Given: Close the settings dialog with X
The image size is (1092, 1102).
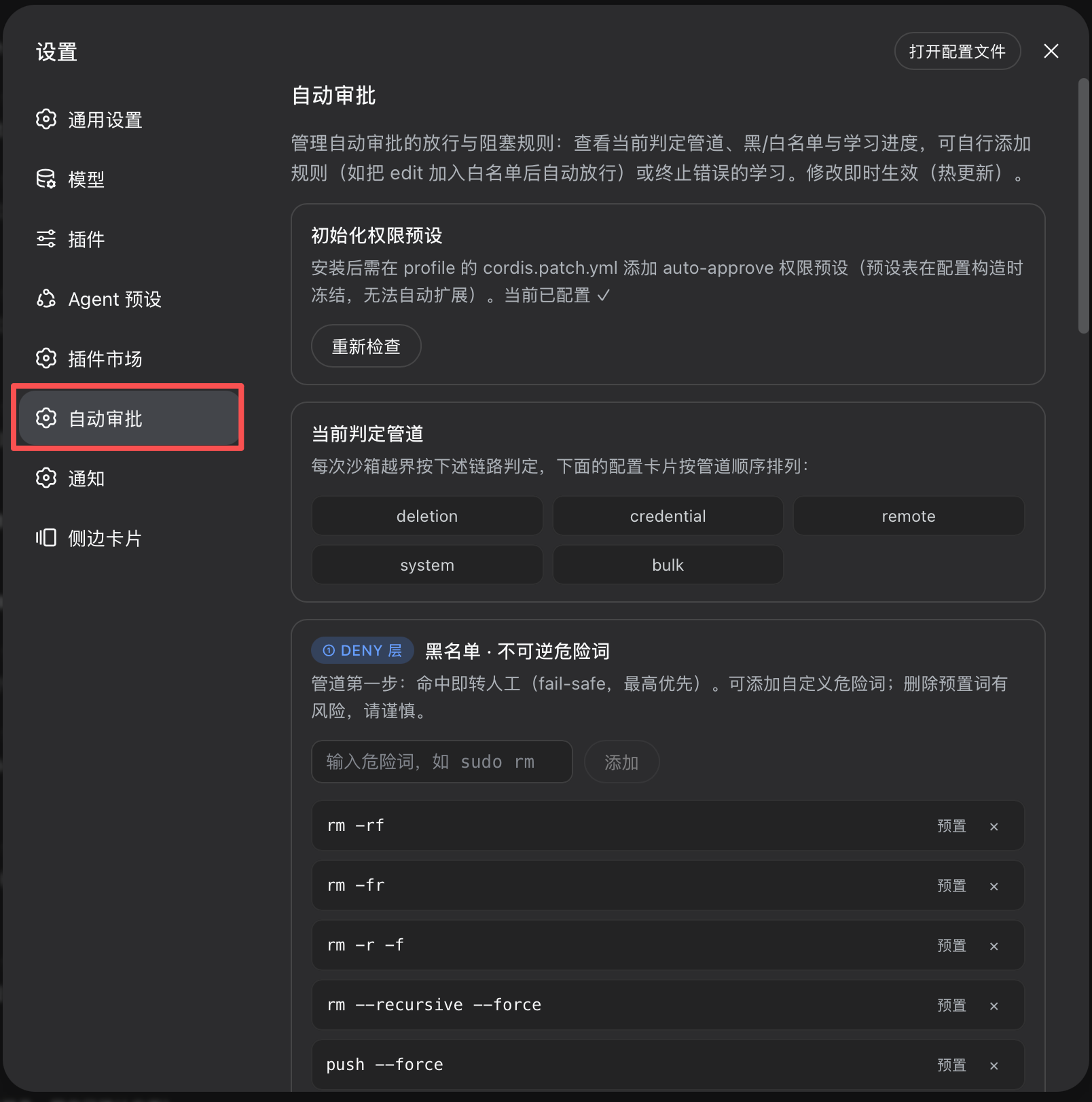Looking at the screenshot, I should (x=1051, y=51).
